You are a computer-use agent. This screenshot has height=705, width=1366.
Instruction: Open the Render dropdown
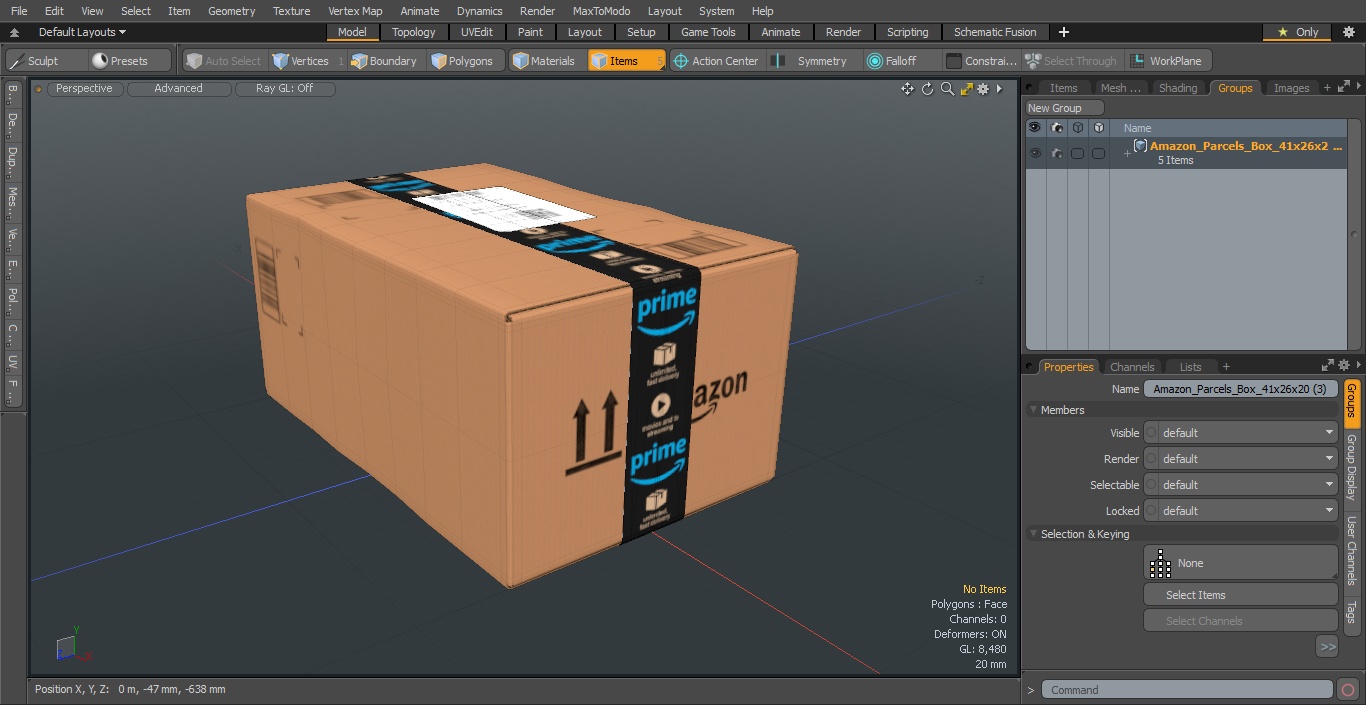pyautogui.click(x=1247, y=459)
